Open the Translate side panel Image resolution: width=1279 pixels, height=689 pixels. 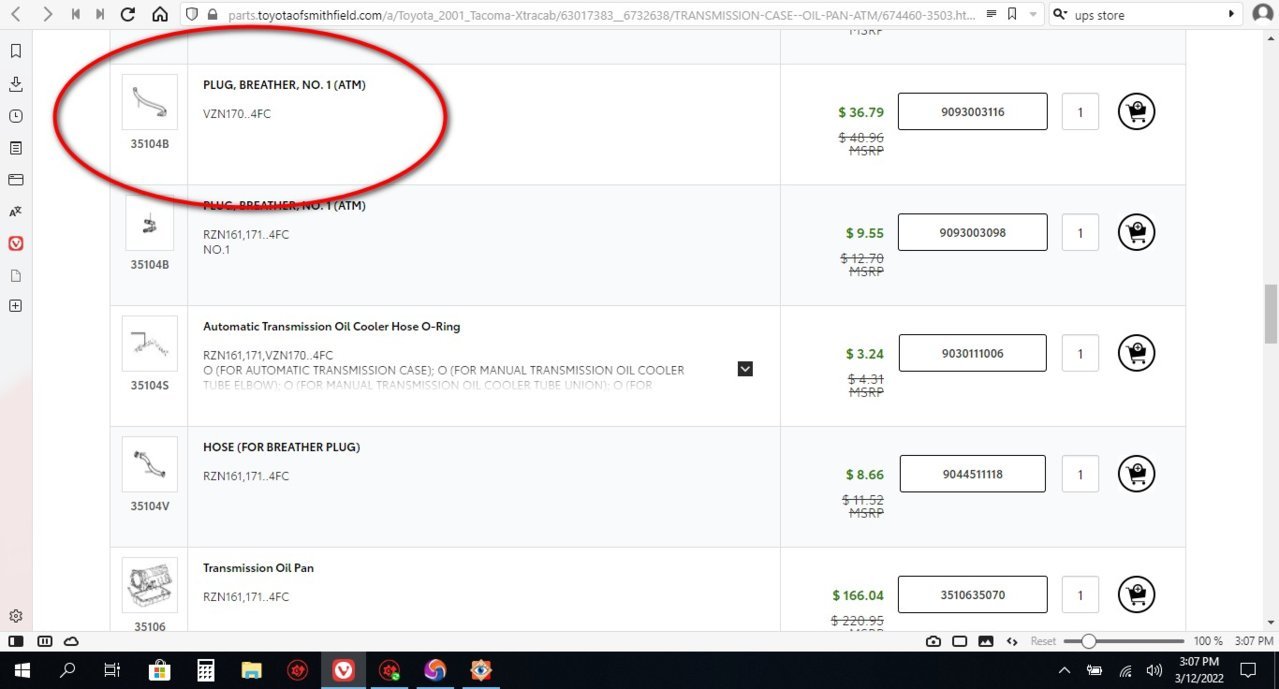pos(15,212)
